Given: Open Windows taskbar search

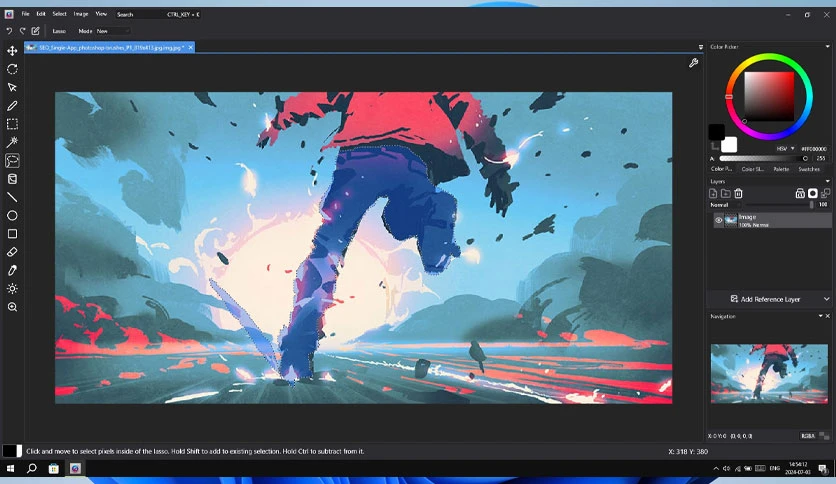Looking at the screenshot, I should [32, 469].
